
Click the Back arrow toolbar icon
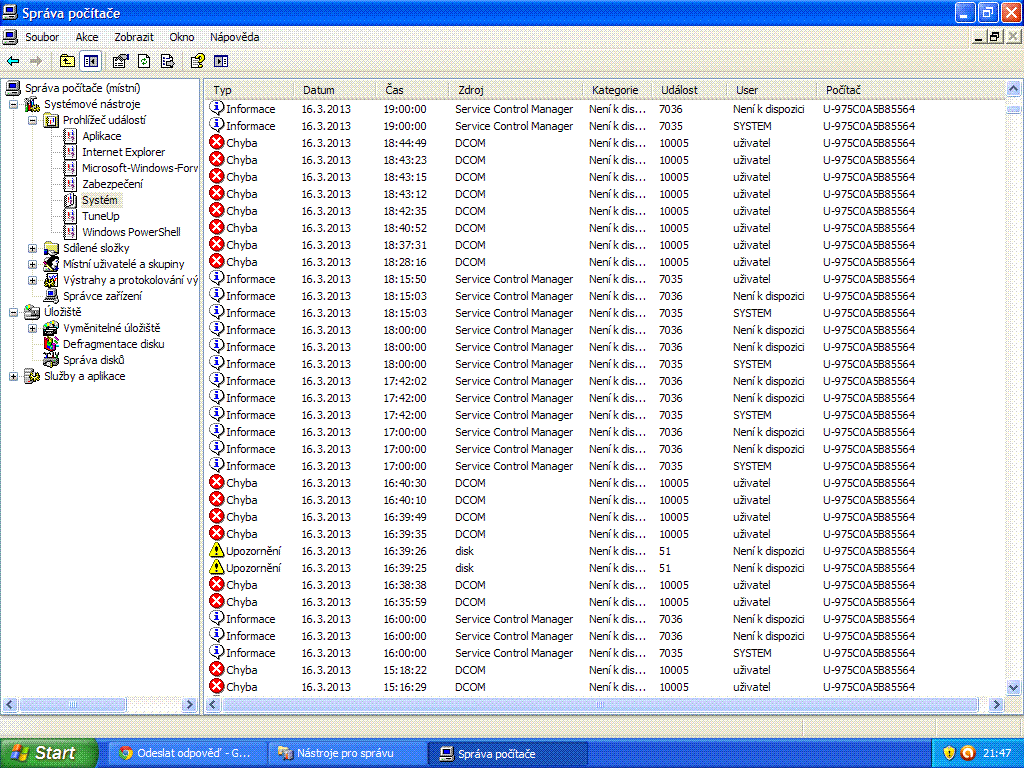[x=13, y=61]
